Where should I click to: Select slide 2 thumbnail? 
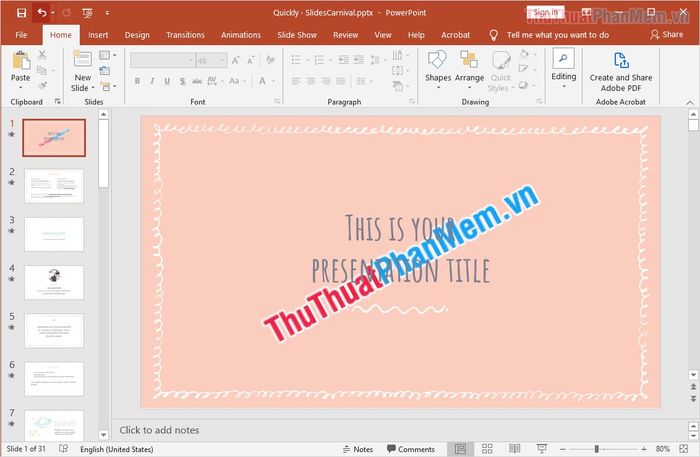point(54,186)
